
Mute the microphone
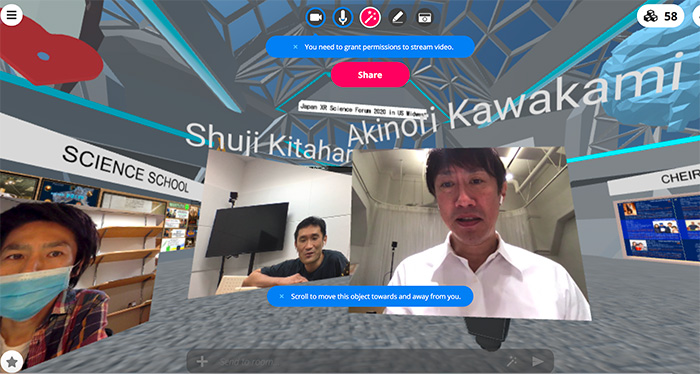(x=343, y=17)
